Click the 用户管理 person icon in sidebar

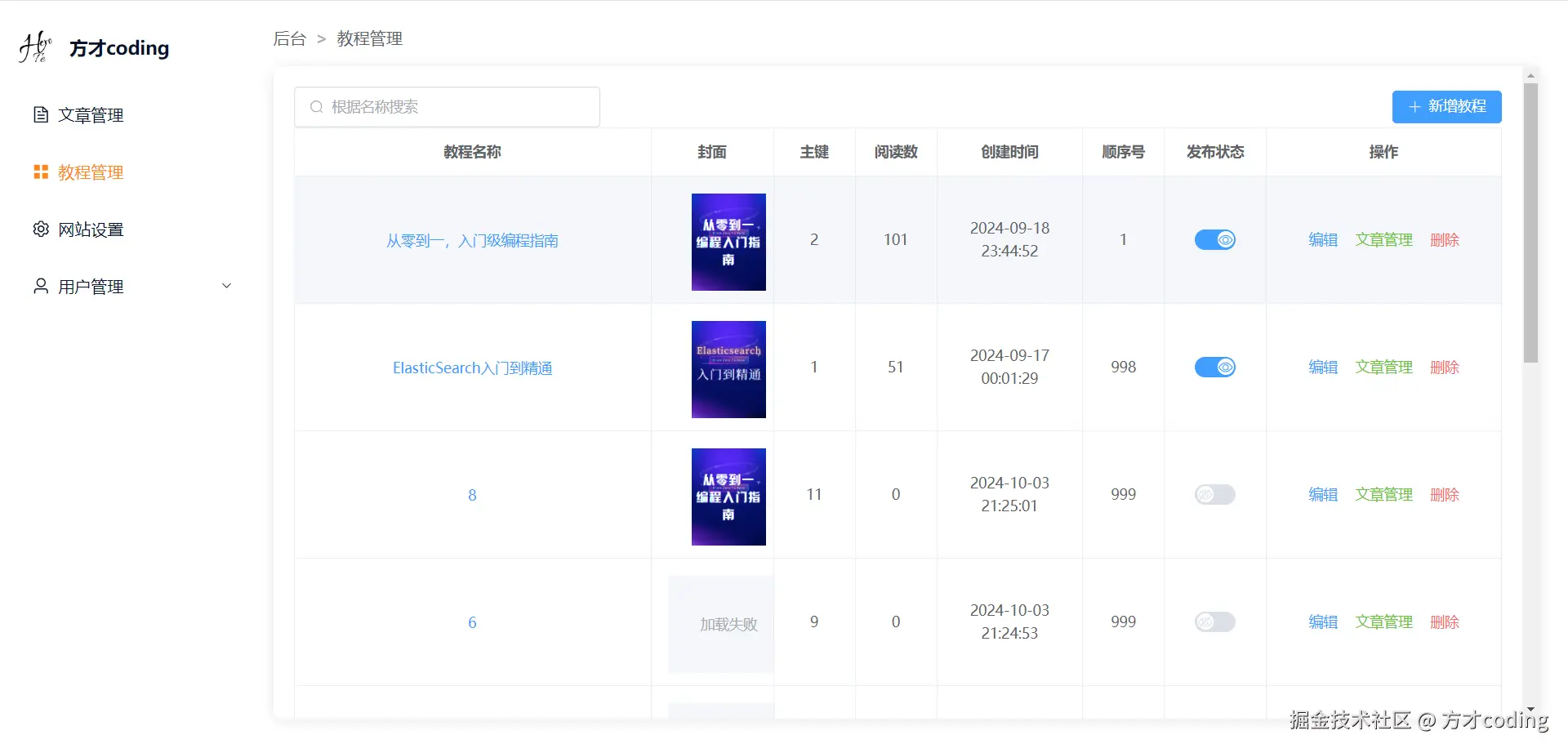coord(41,287)
